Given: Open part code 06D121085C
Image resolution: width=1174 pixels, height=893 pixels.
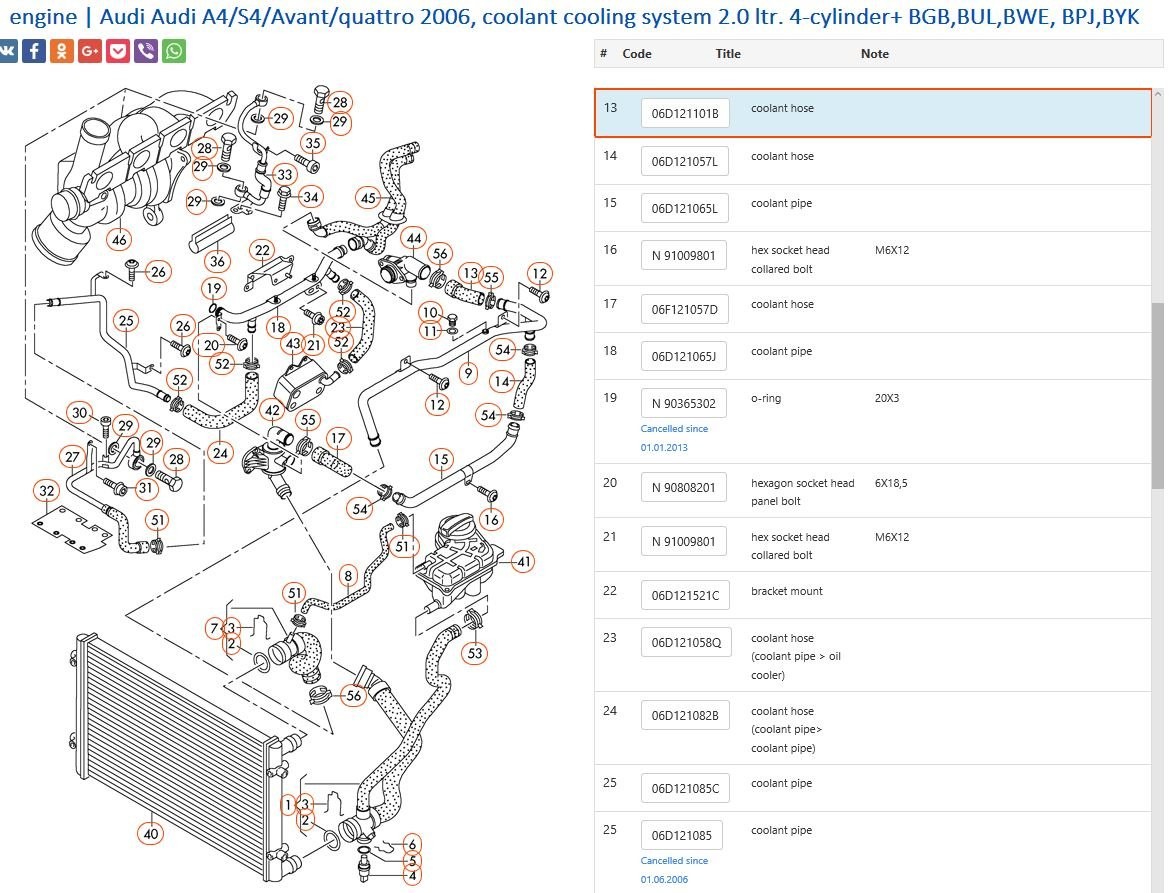Looking at the screenshot, I should tap(685, 788).
